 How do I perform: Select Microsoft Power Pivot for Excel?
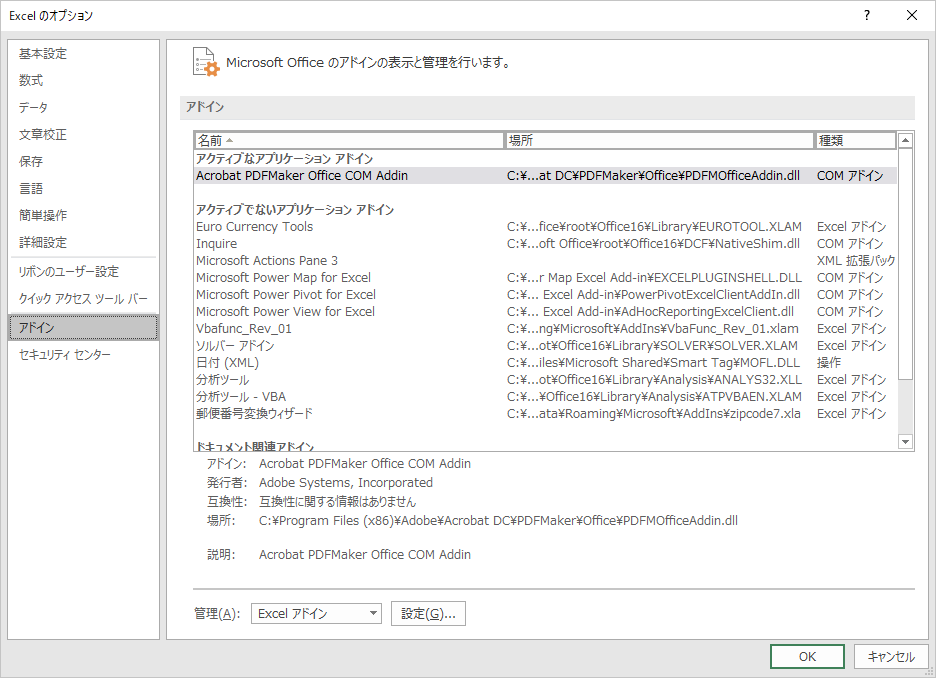coord(546,295)
